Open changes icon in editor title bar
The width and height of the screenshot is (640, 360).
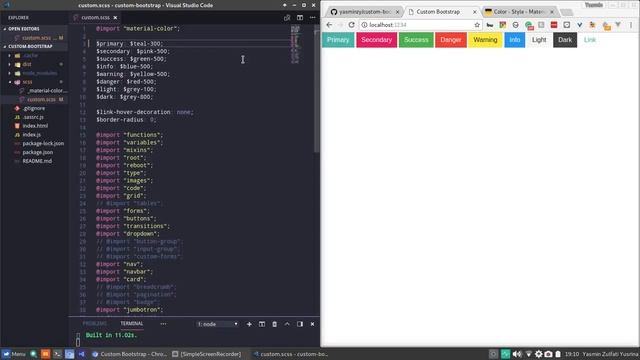click(287, 18)
